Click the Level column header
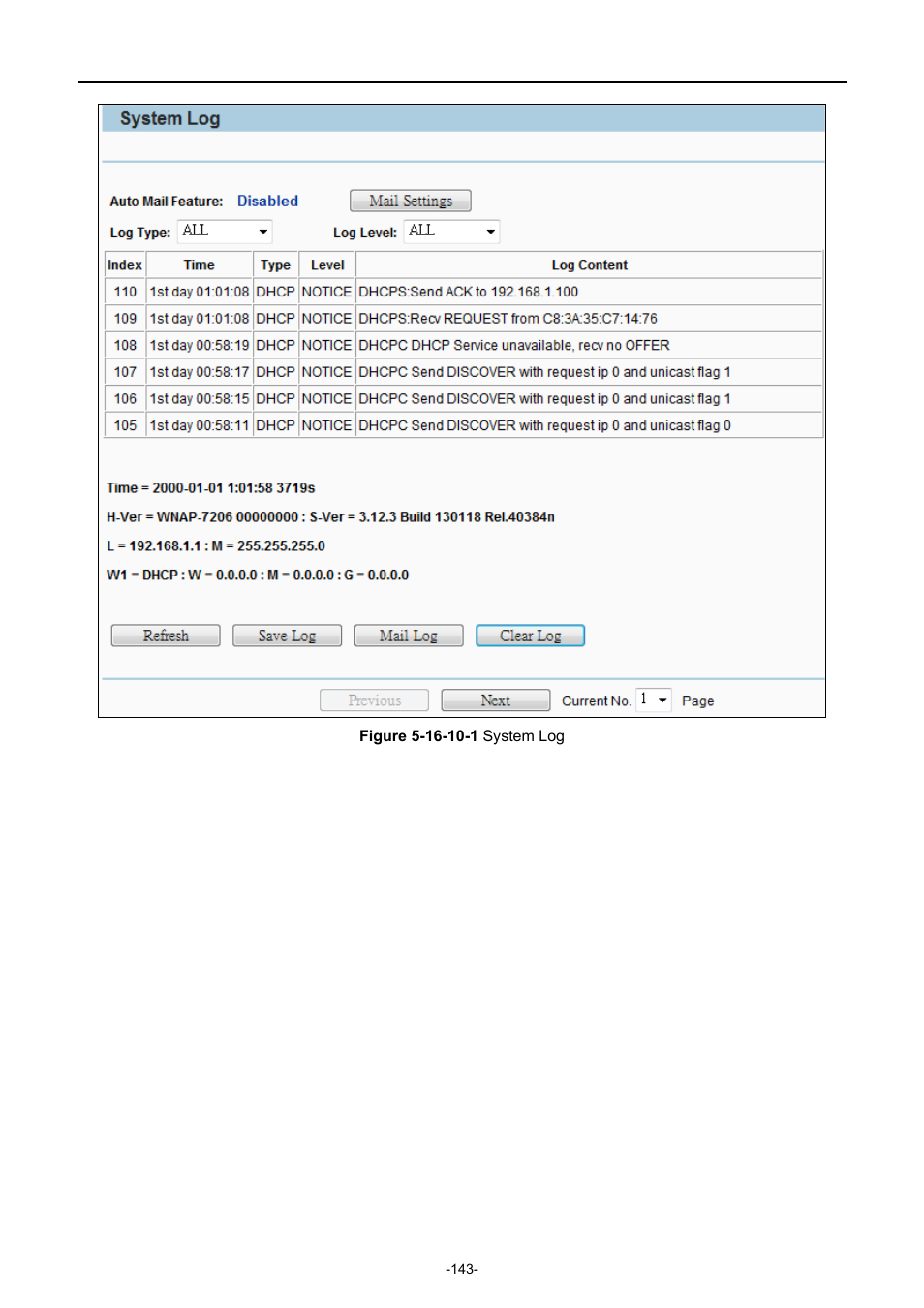The height and width of the screenshot is (1308, 924). tap(327, 265)
